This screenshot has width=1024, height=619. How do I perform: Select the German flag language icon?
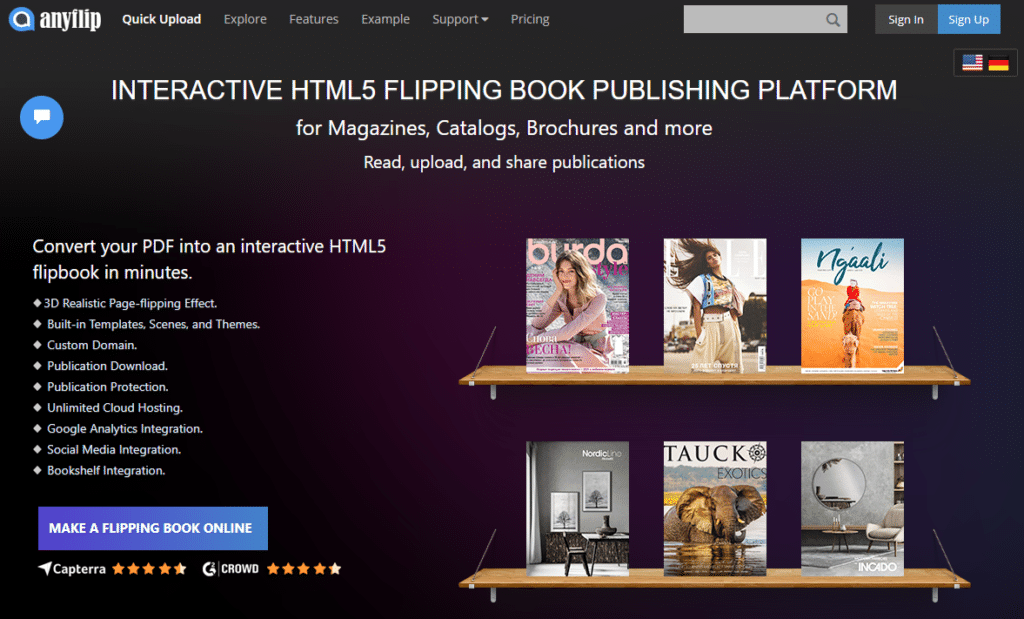tap(999, 62)
